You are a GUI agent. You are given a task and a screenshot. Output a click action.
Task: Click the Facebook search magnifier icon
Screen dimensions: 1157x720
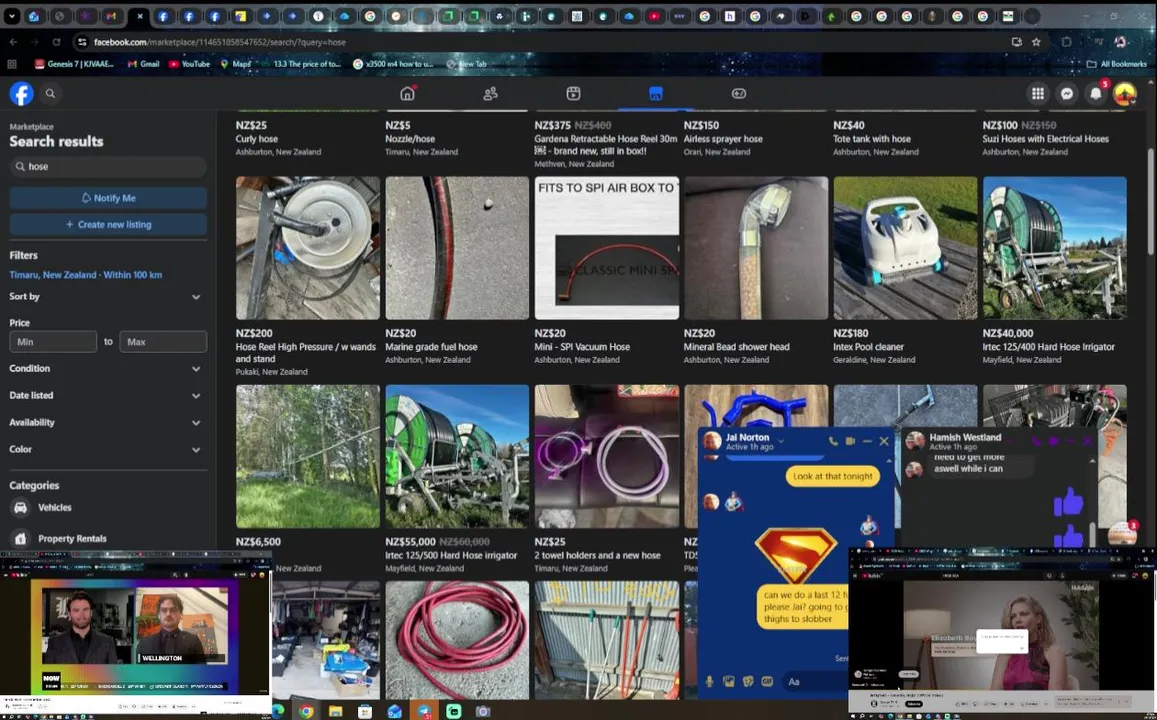[50, 94]
